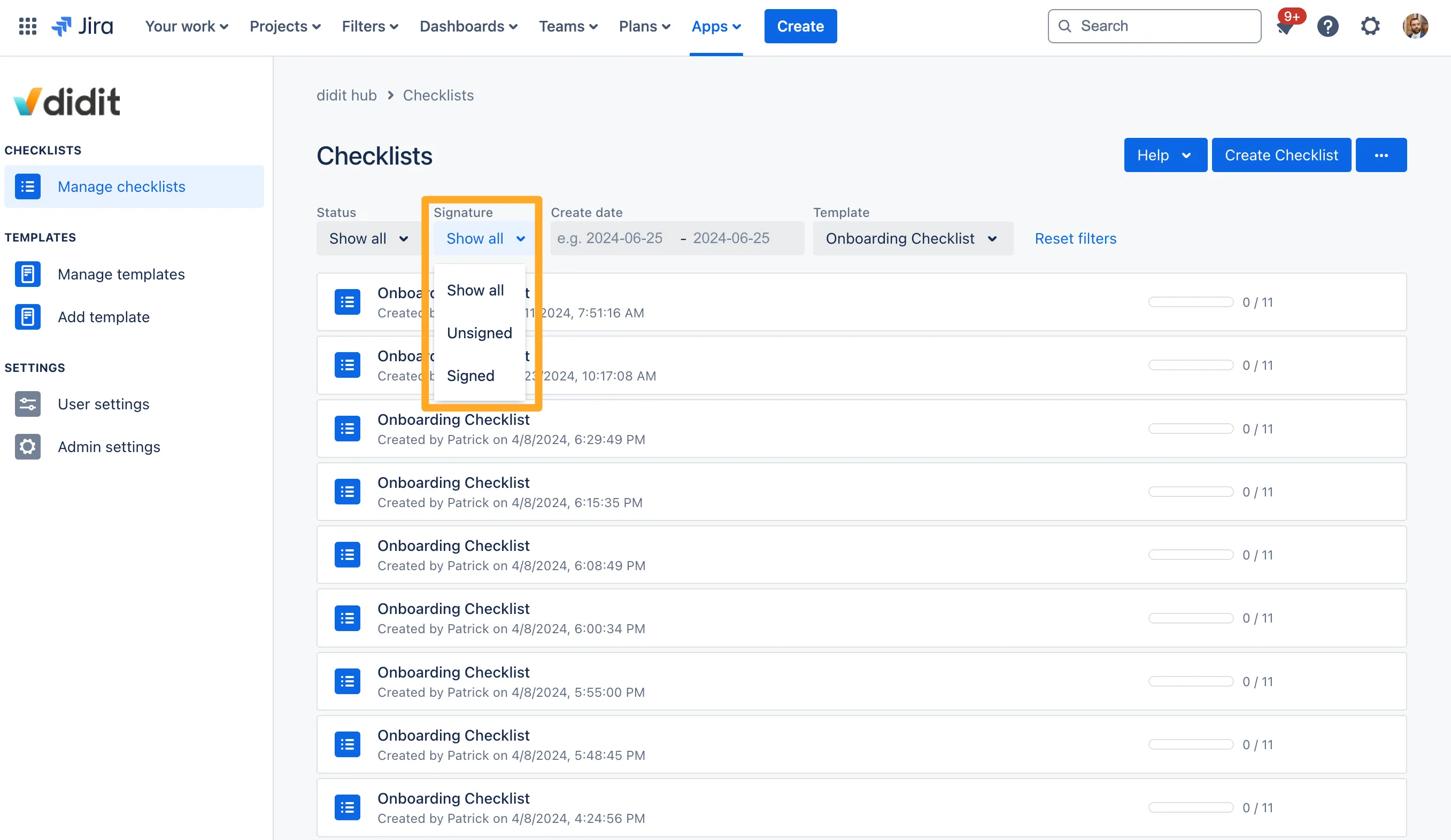
Task: Click checklist icon for 6:15:35 PM entry
Action: point(347,492)
